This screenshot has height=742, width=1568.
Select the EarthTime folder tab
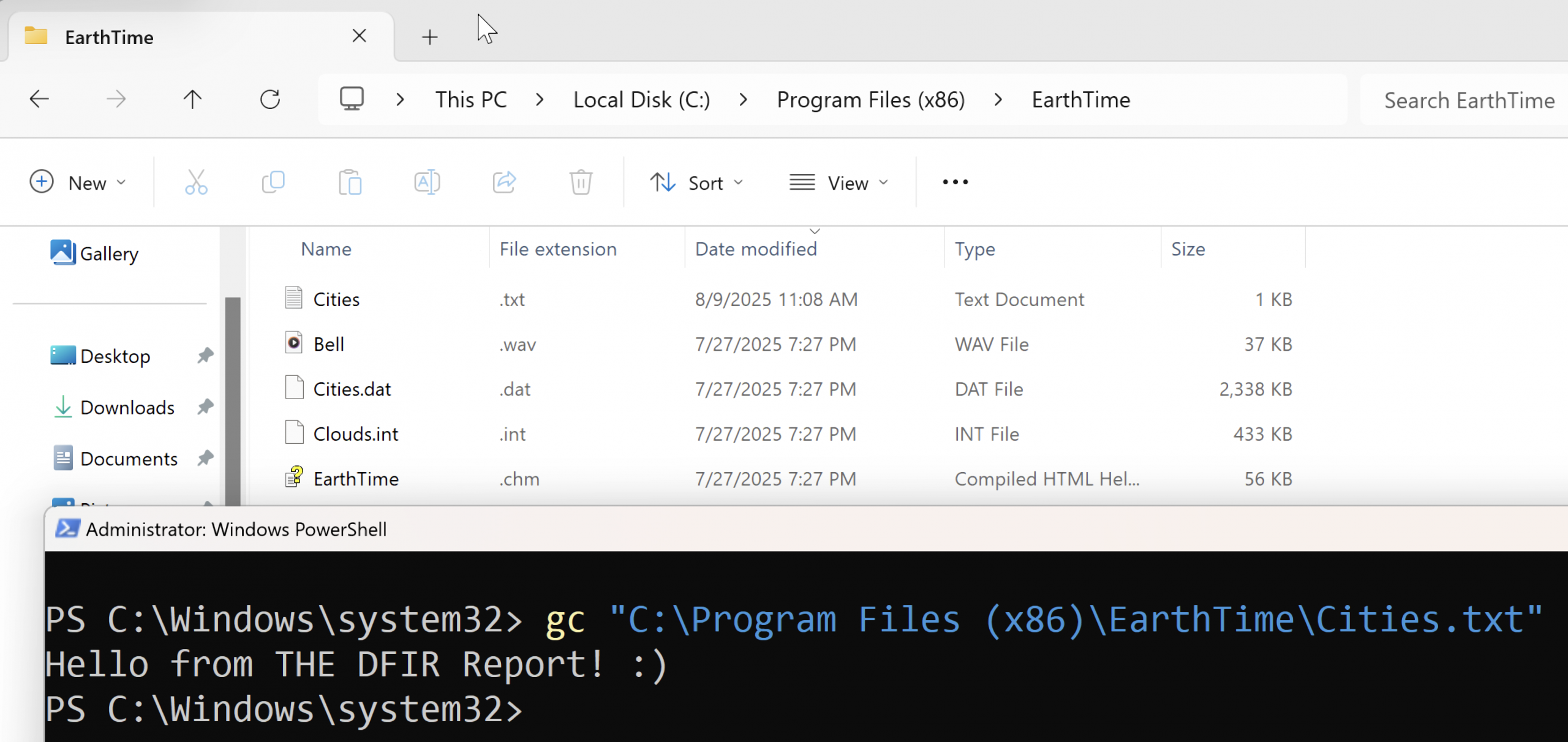[201, 37]
